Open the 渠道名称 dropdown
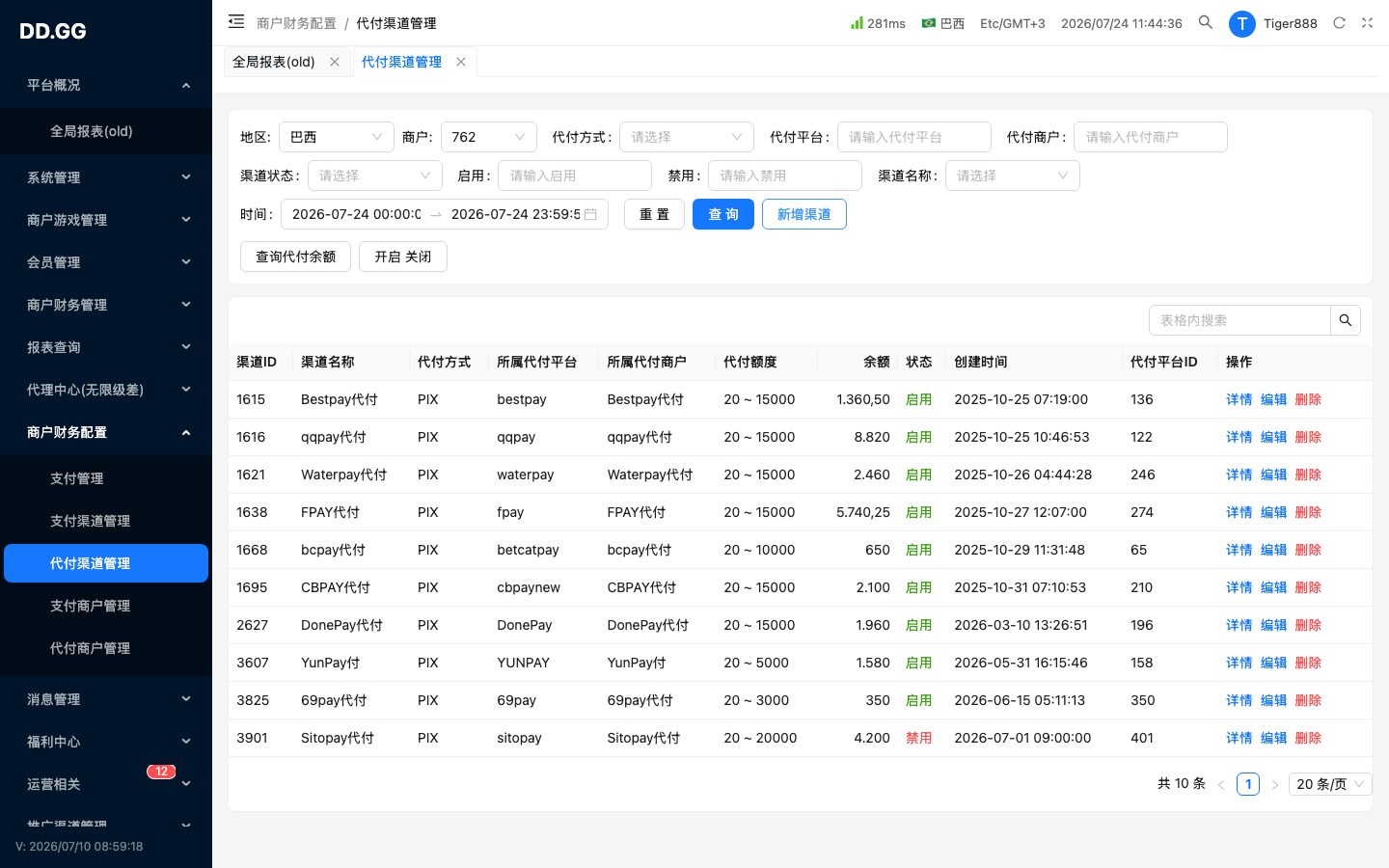 coord(1013,176)
